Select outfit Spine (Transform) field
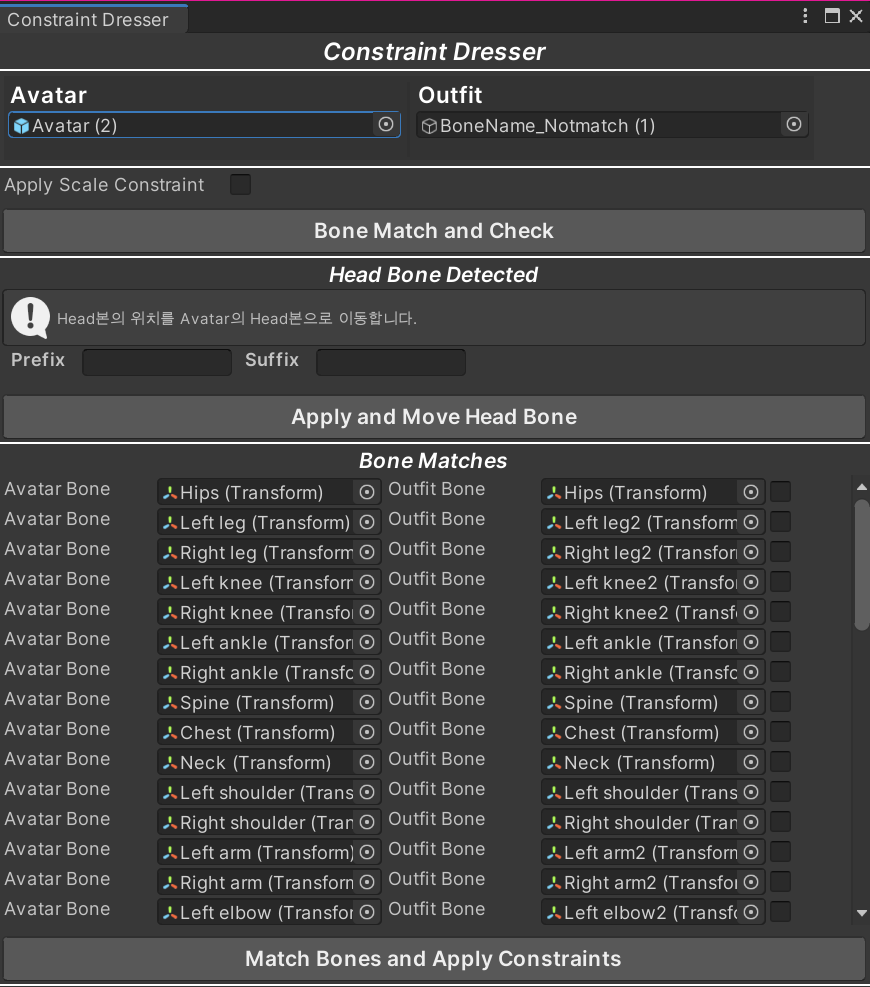The width and height of the screenshot is (870, 987). pyautogui.click(x=653, y=702)
